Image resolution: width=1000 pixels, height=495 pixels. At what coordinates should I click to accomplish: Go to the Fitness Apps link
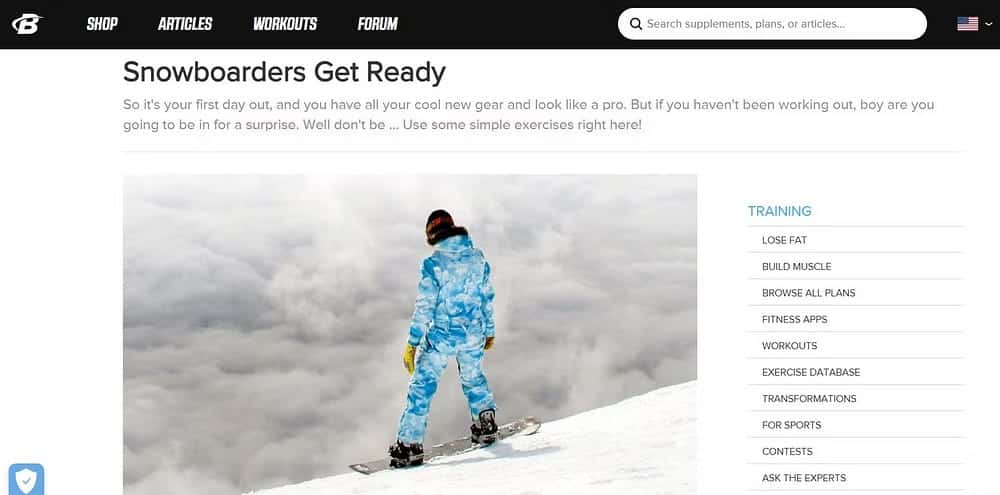[x=795, y=320]
